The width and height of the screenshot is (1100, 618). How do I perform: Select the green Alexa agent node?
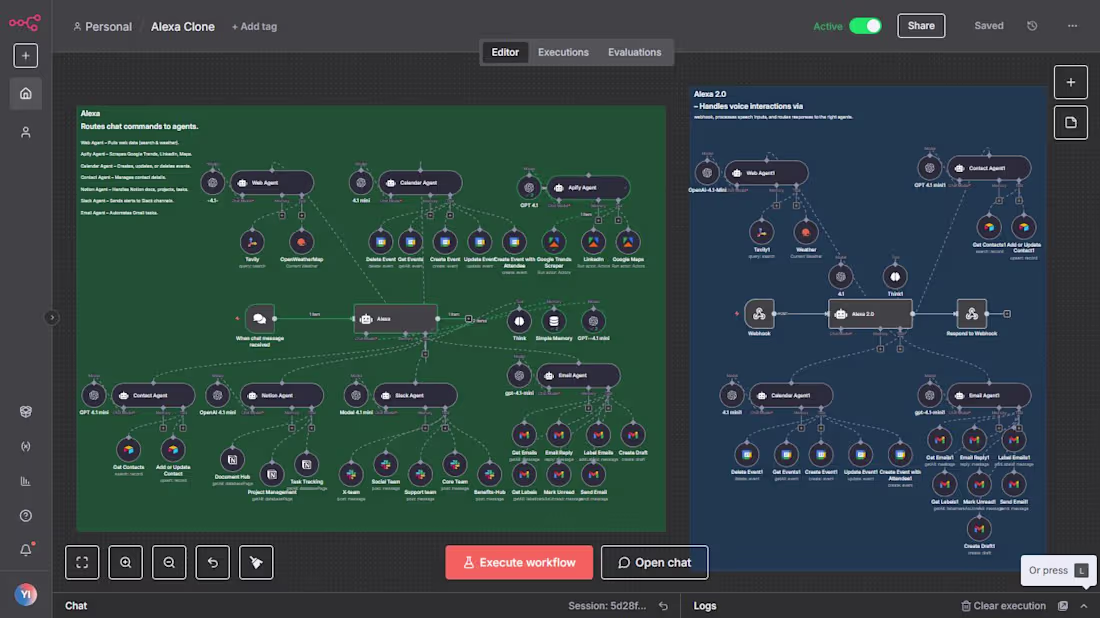[x=396, y=318]
